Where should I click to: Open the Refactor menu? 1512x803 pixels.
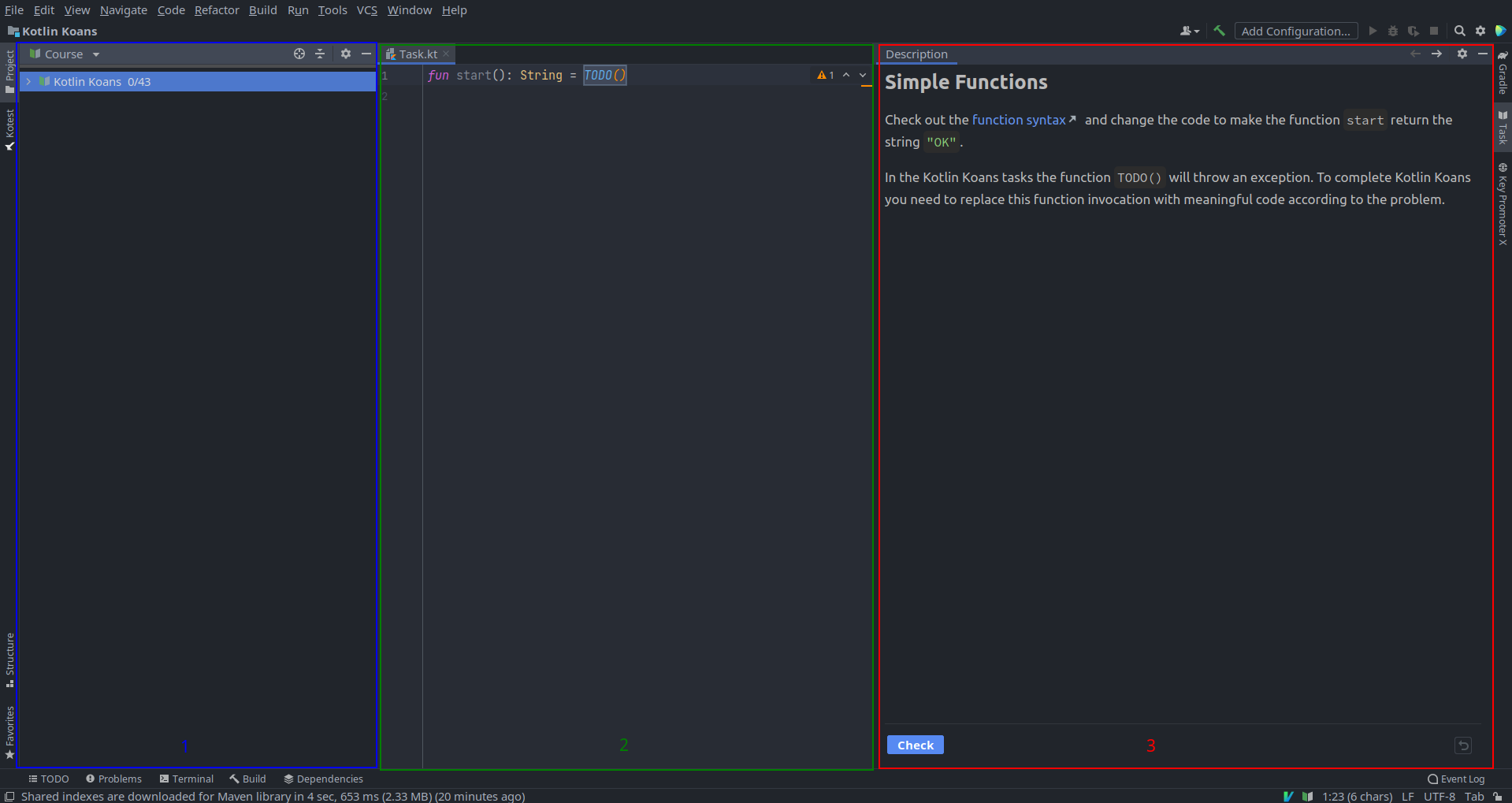coord(217,10)
